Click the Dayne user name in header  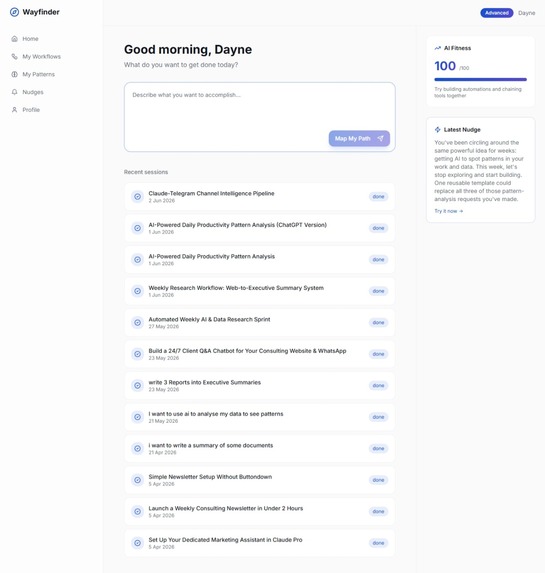tap(526, 13)
